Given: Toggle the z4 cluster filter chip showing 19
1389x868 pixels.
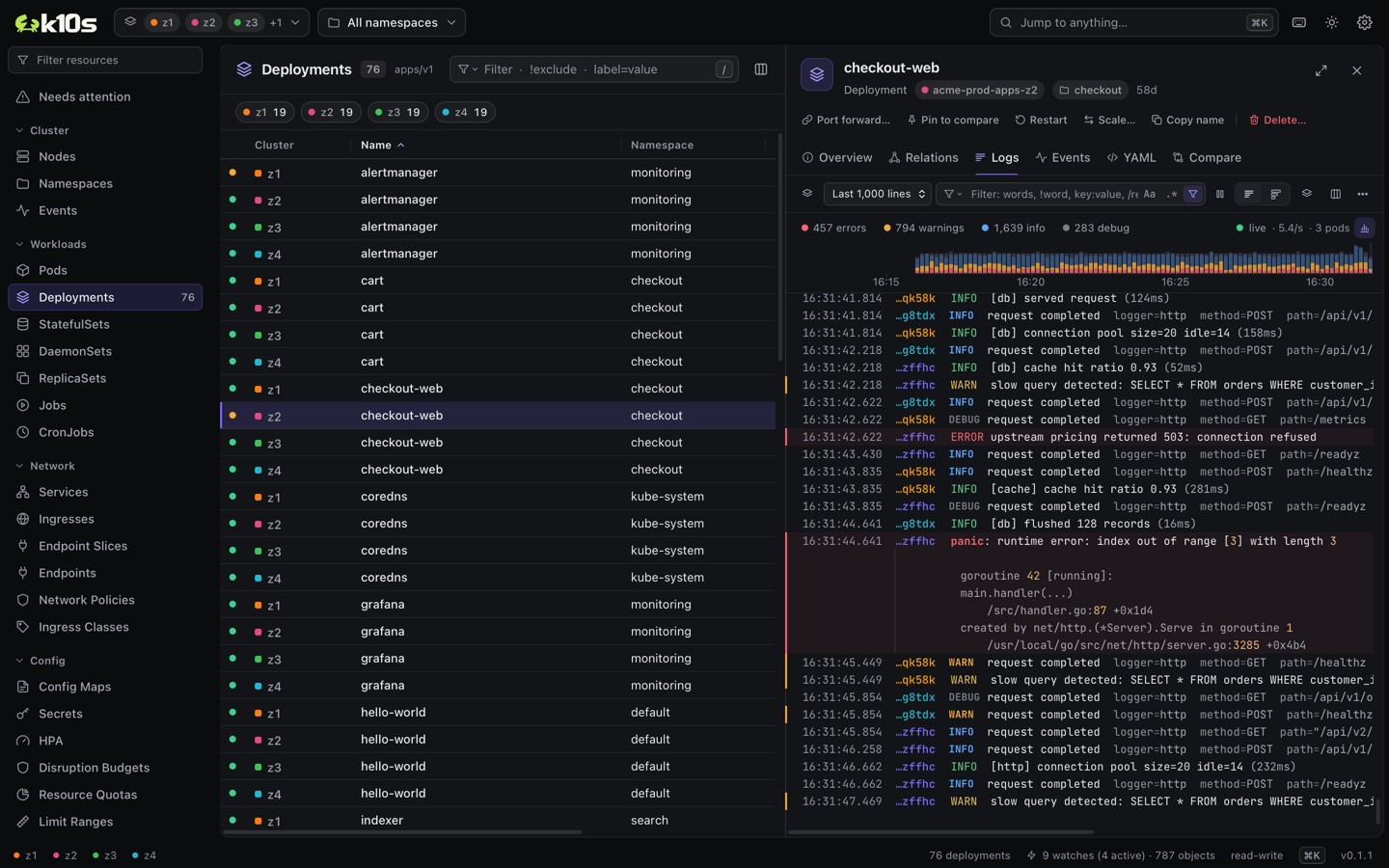Looking at the screenshot, I should (465, 112).
